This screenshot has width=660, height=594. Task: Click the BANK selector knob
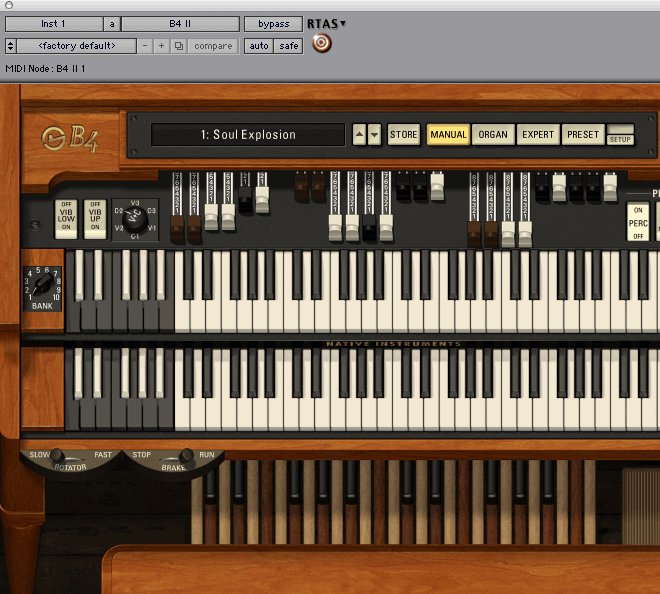point(42,285)
